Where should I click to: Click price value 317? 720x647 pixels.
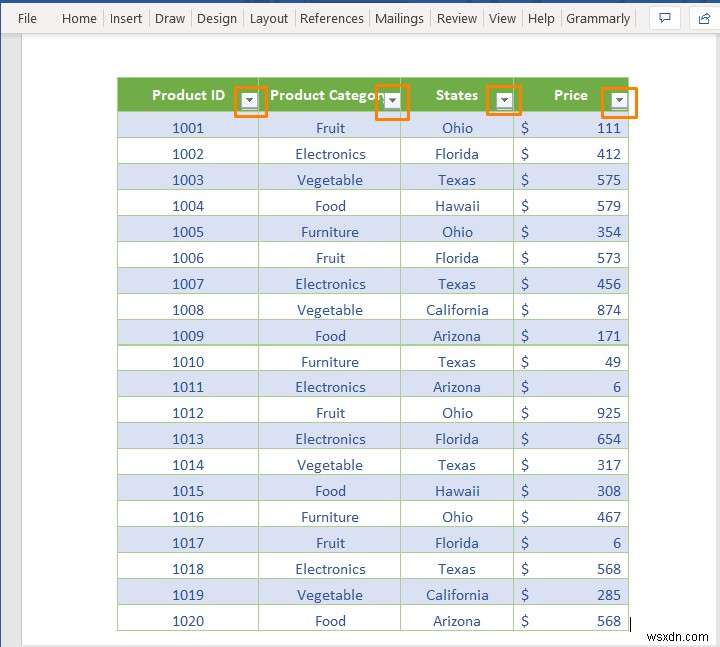pyautogui.click(x=609, y=465)
